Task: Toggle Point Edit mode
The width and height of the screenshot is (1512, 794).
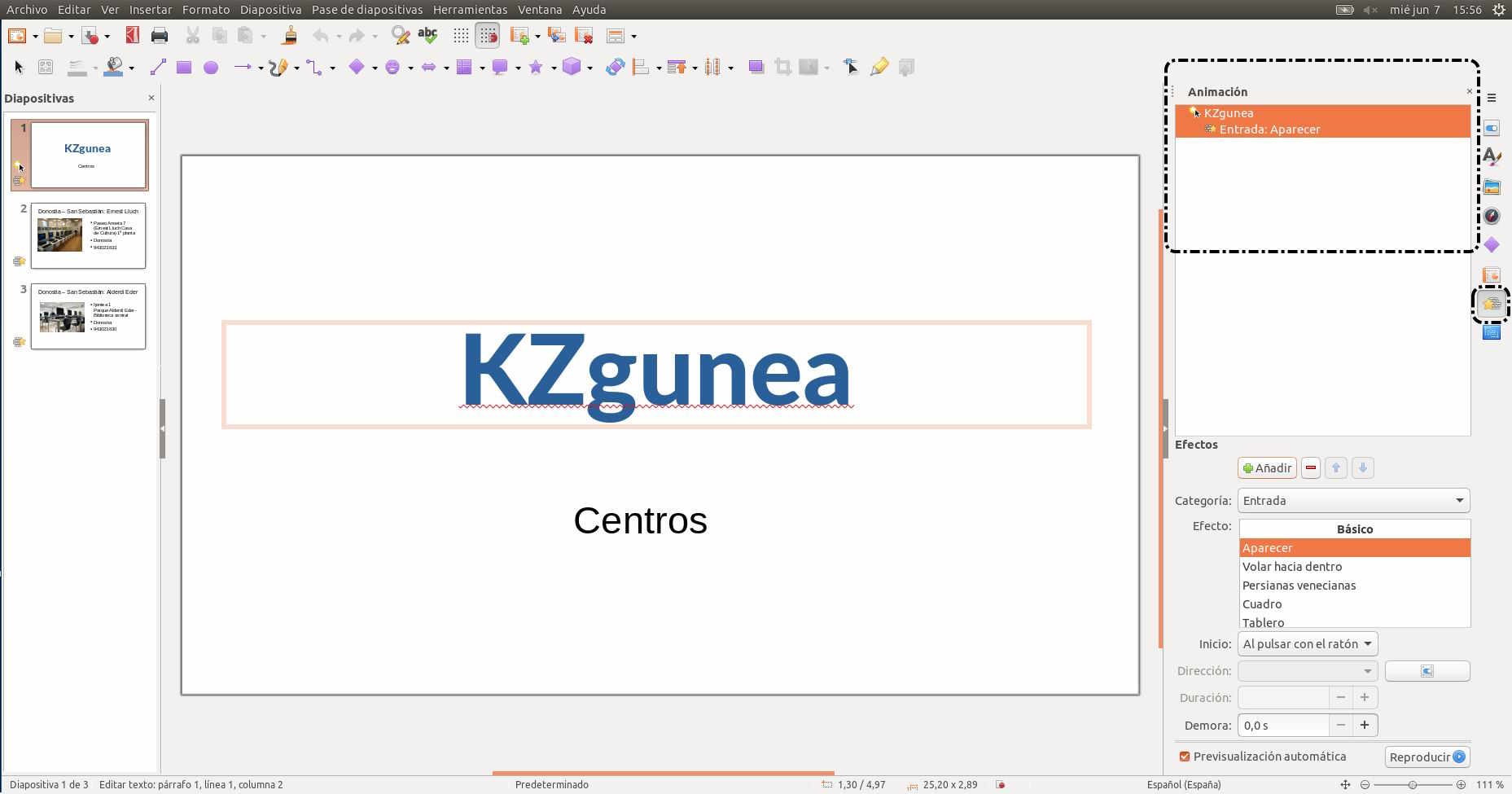Action: click(x=851, y=67)
